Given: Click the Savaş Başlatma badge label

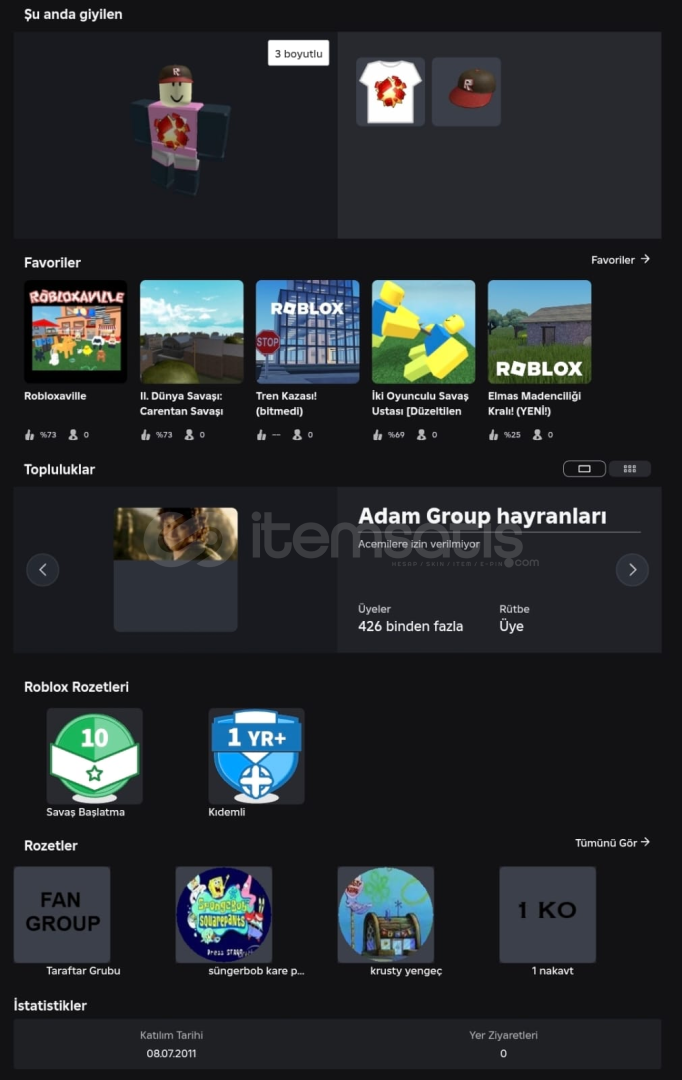Looking at the screenshot, I should click(x=85, y=812).
